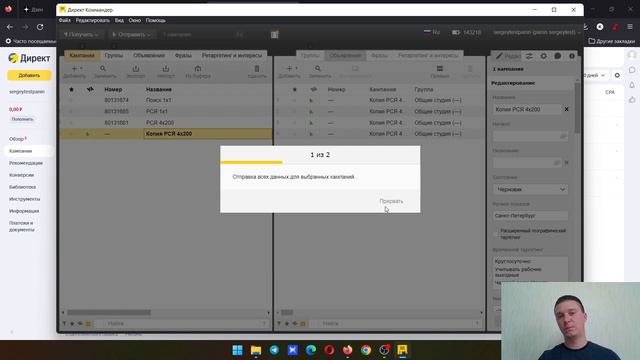Open the swap-arrows tab in the right panel
Screen dimensions: 640x360
[x=529, y=56]
